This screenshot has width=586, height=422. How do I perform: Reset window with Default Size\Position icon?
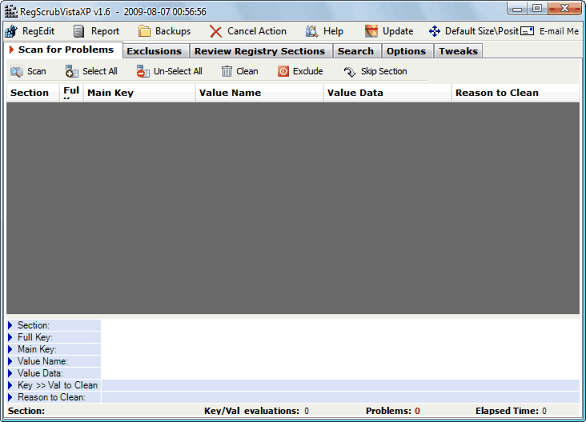(x=434, y=31)
